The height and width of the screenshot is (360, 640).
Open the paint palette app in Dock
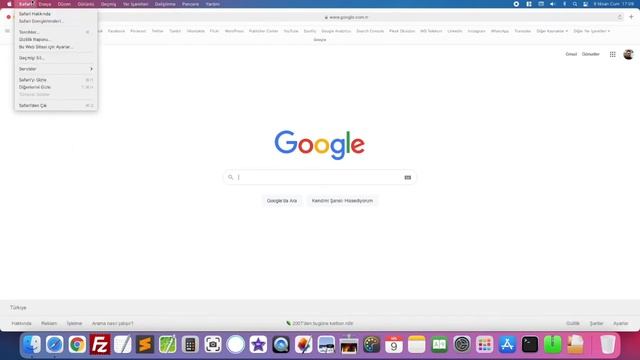[371, 344]
